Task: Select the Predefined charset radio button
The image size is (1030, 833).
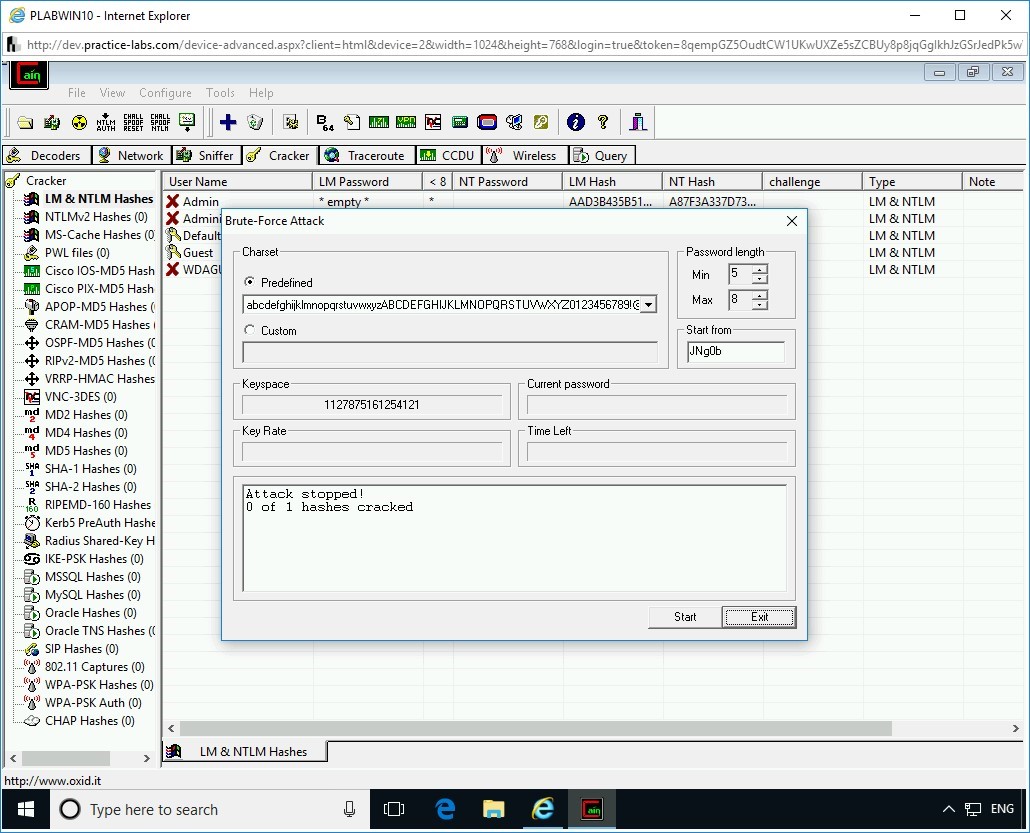Action: point(250,283)
